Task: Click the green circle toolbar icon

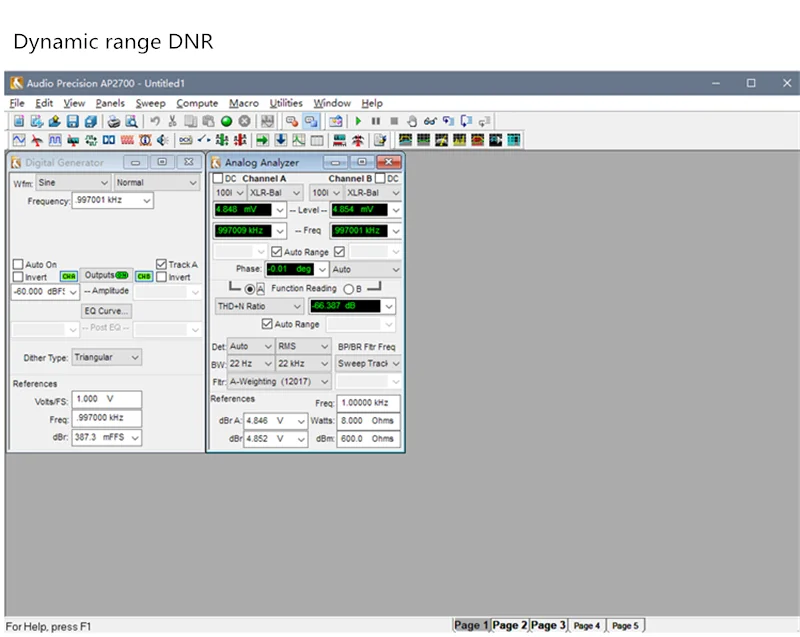Action: coord(227,121)
